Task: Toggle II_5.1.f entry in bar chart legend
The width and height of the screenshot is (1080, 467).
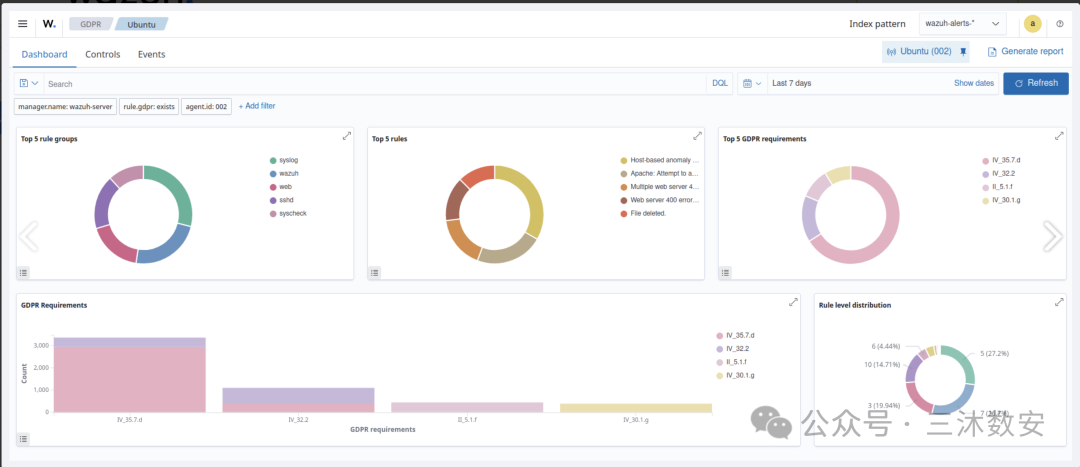Action: 733,362
